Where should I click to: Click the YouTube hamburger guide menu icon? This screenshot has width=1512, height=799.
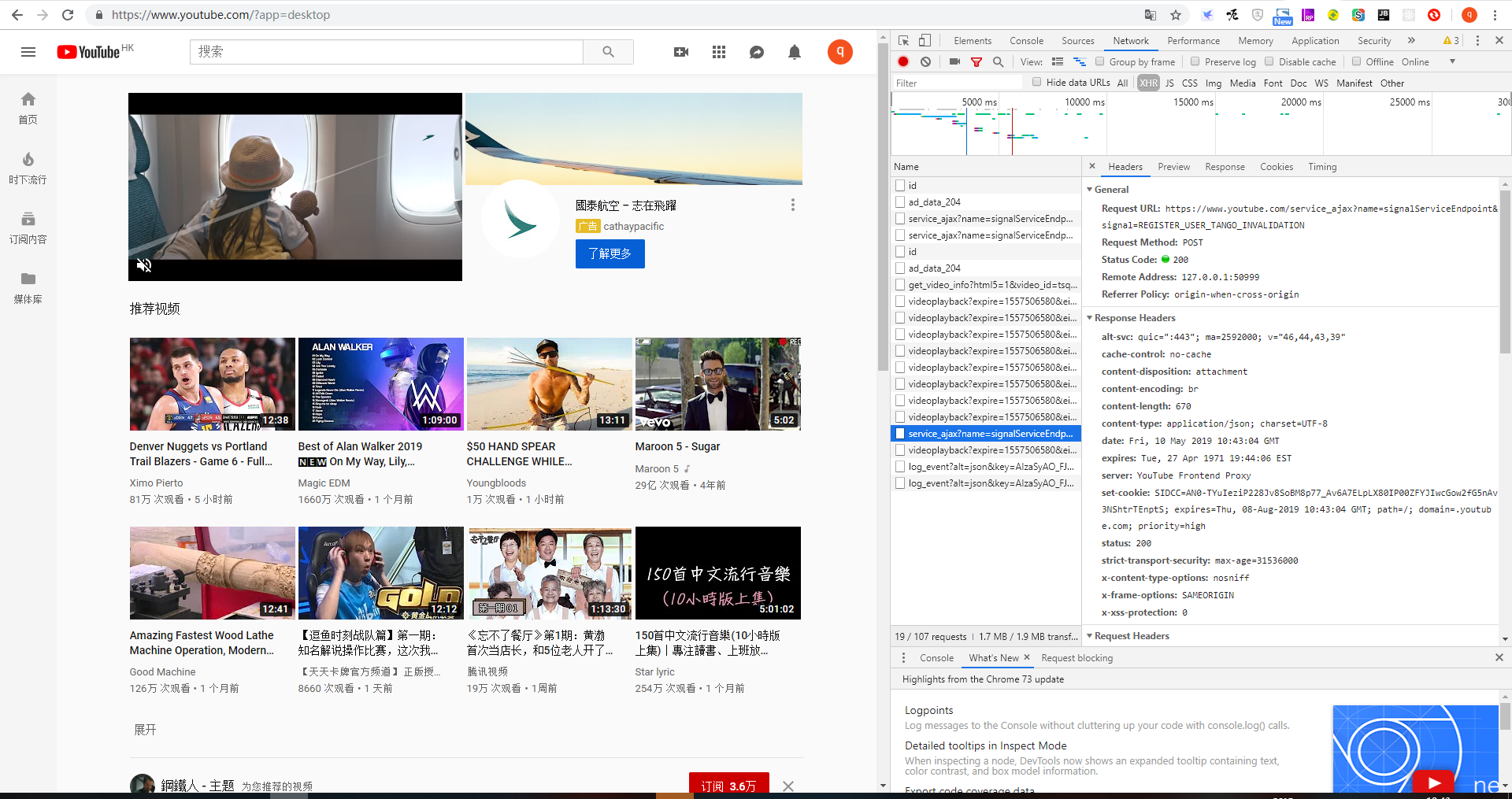(x=28, y=52)
